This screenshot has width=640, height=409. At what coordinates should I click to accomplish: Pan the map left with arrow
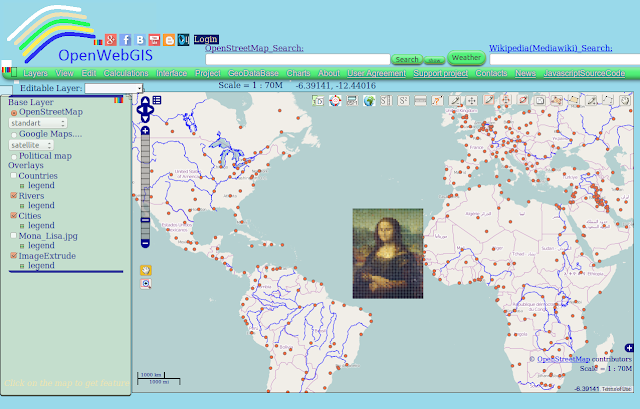click(140, 109)
